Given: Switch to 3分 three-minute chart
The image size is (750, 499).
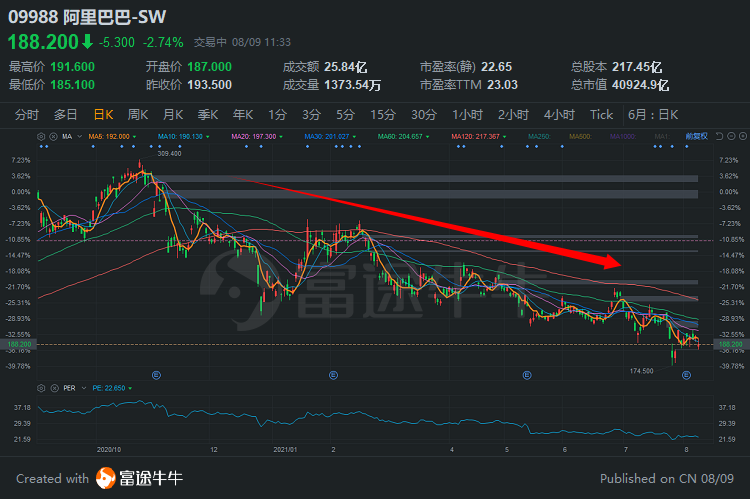Looking at the screenshot, I should [311, 115].
